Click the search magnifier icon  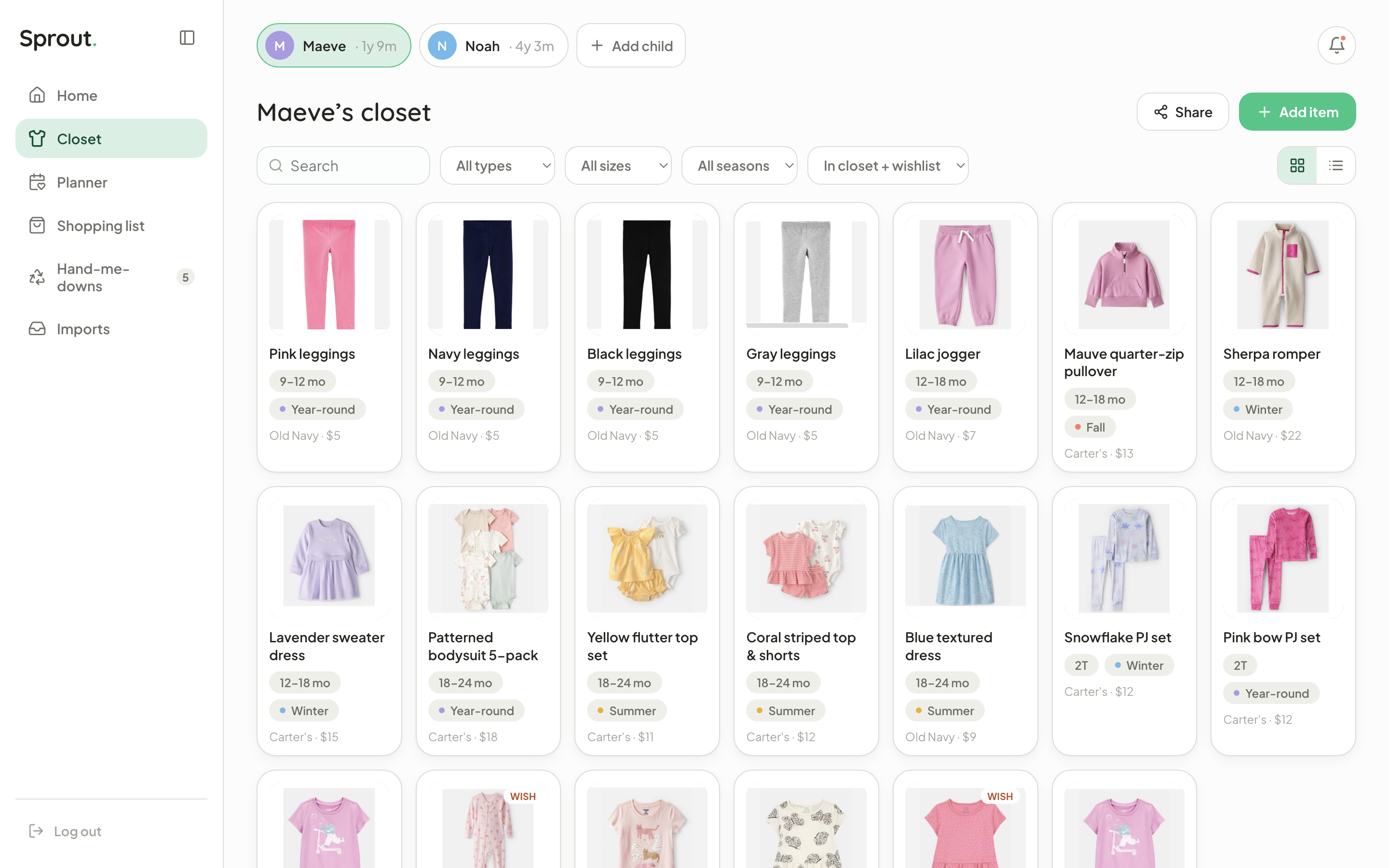click(275, 165)
